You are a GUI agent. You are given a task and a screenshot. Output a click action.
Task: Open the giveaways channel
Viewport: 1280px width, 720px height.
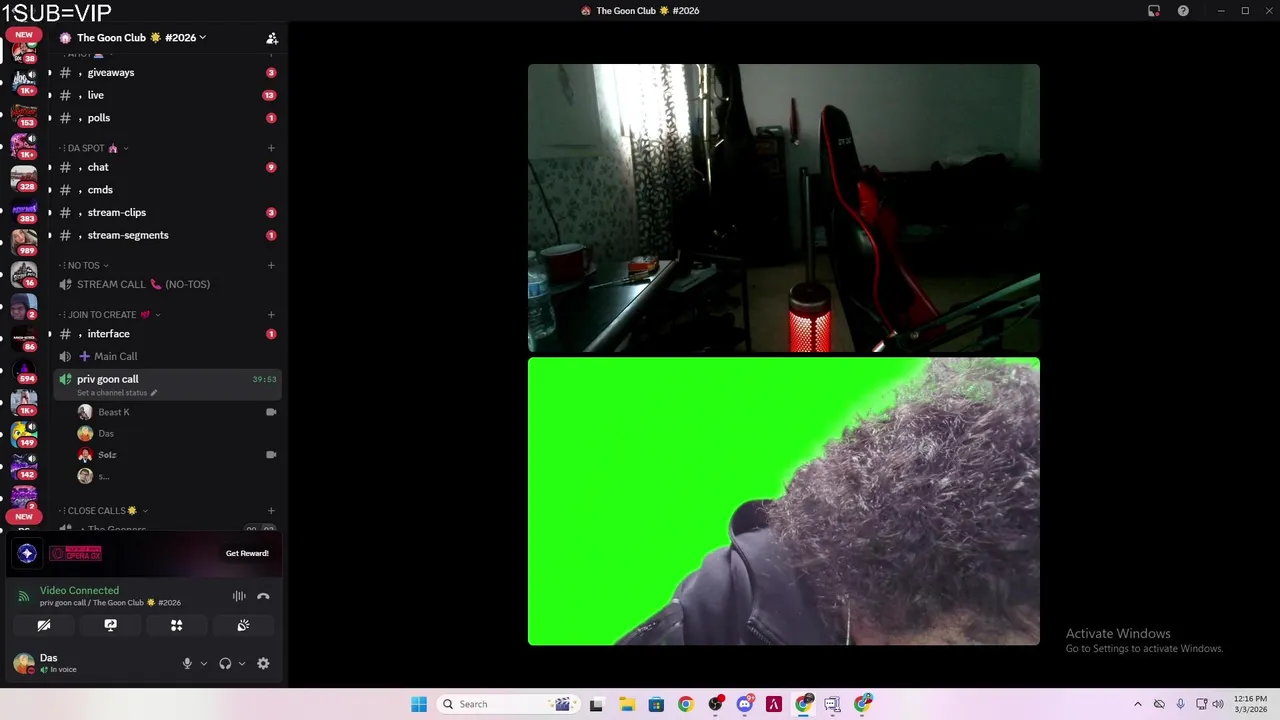tap(167, 72)
